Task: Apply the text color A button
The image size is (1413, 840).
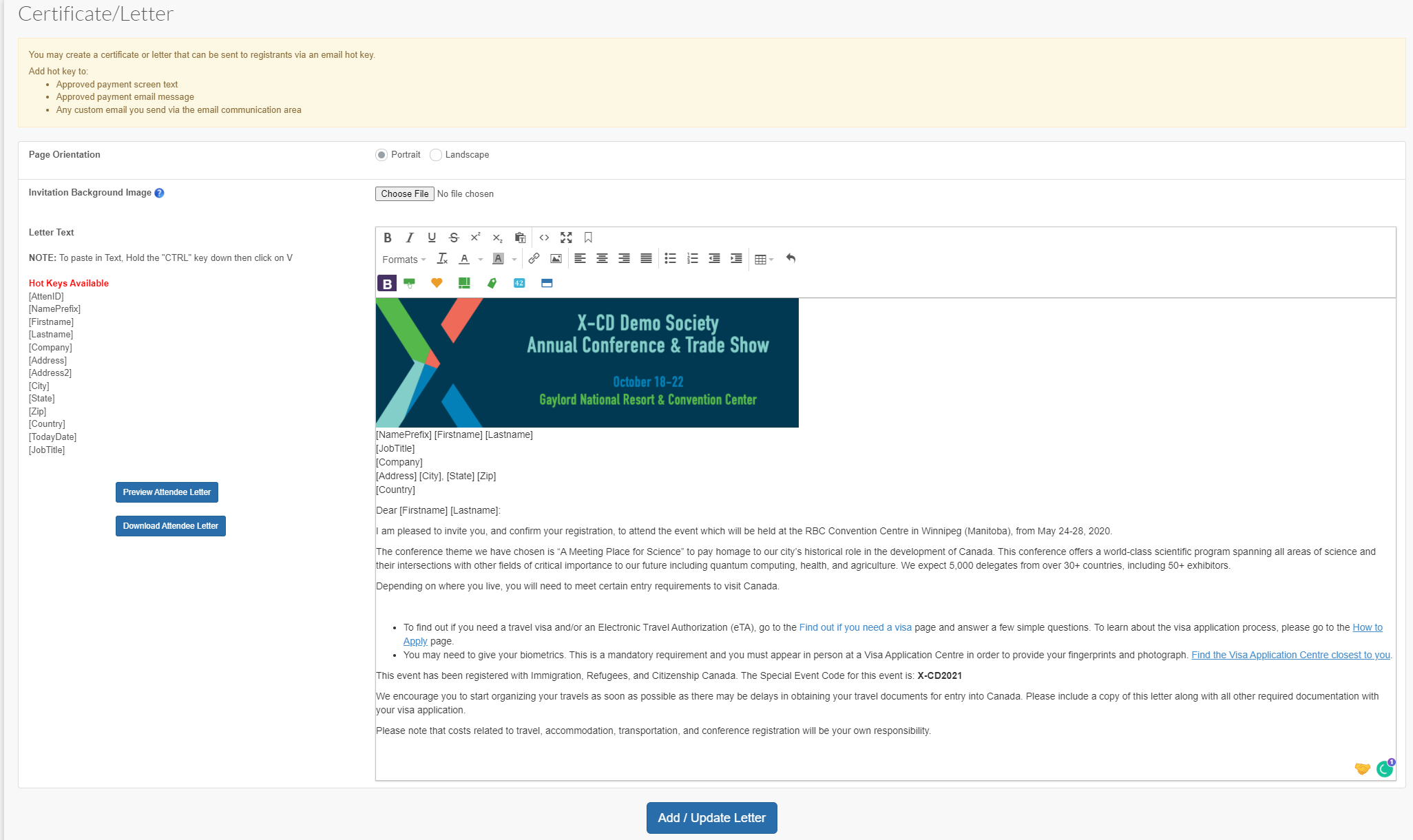Action: pos(464,259)
